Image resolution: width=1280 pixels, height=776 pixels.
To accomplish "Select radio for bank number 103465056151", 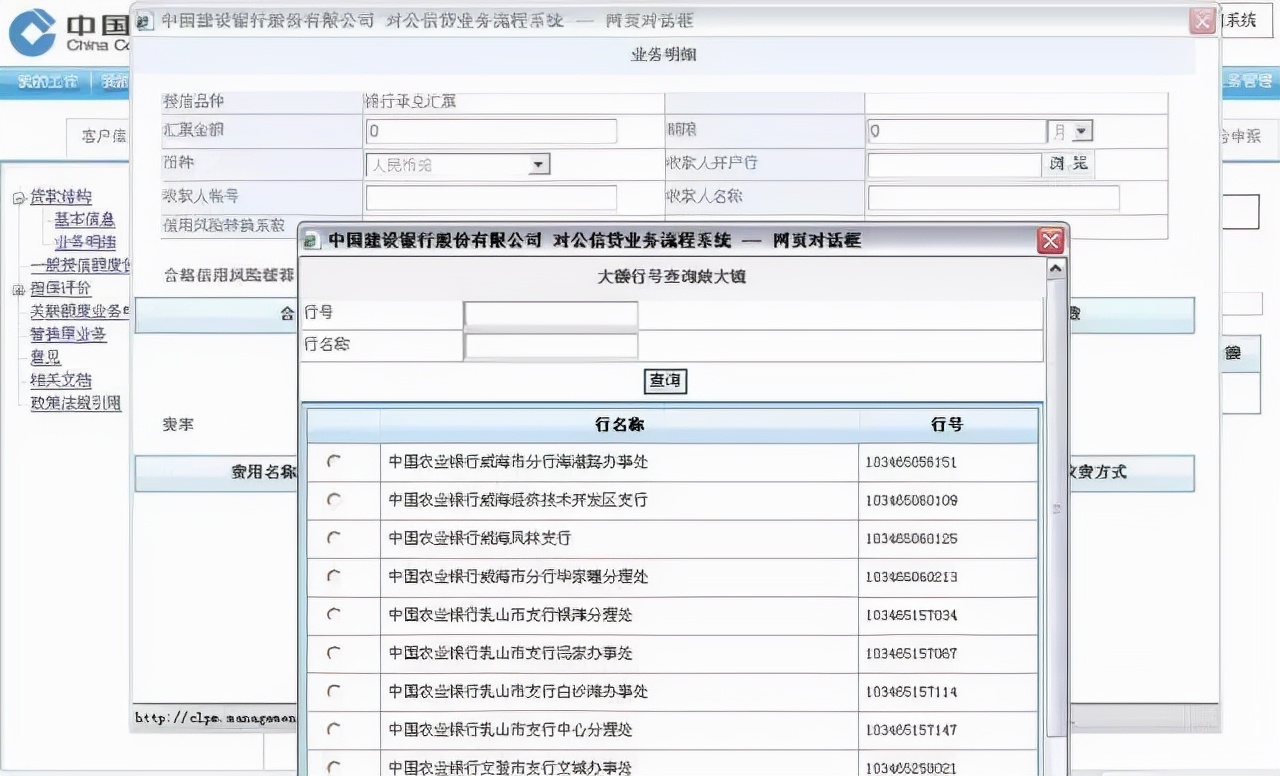I will [x=334, y=461].
